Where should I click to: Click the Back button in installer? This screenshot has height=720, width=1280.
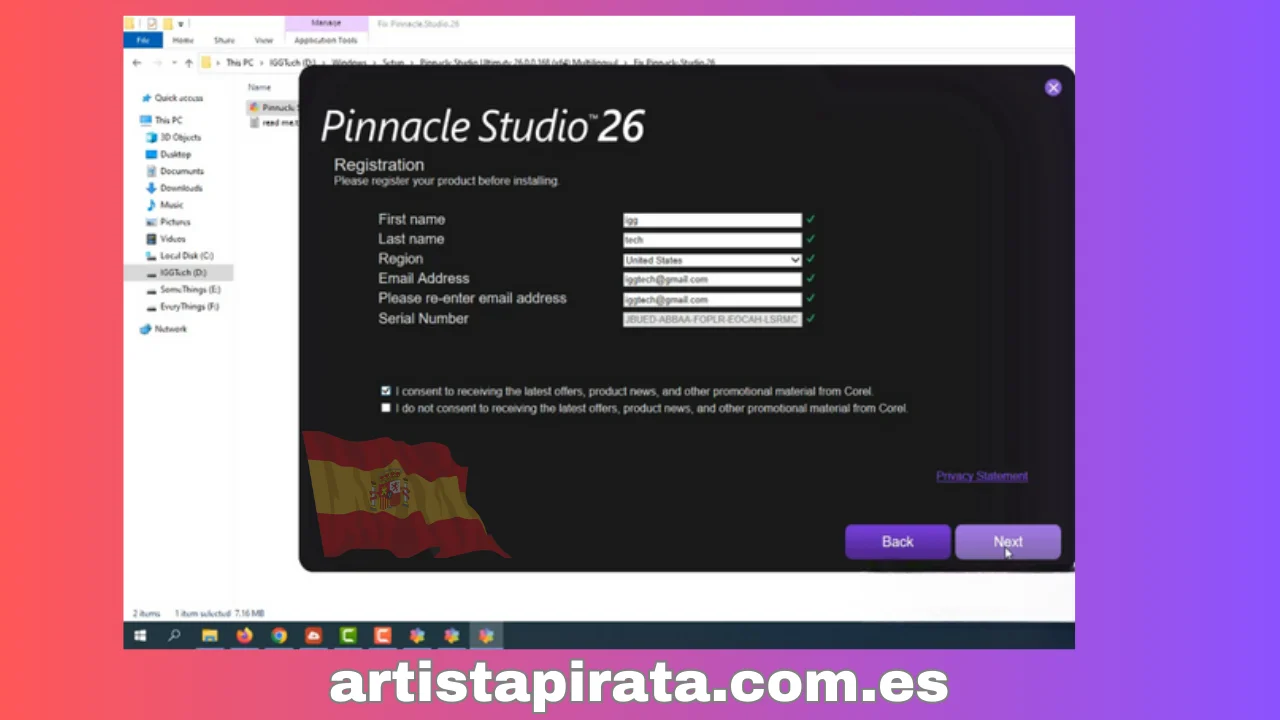point(898,542)
